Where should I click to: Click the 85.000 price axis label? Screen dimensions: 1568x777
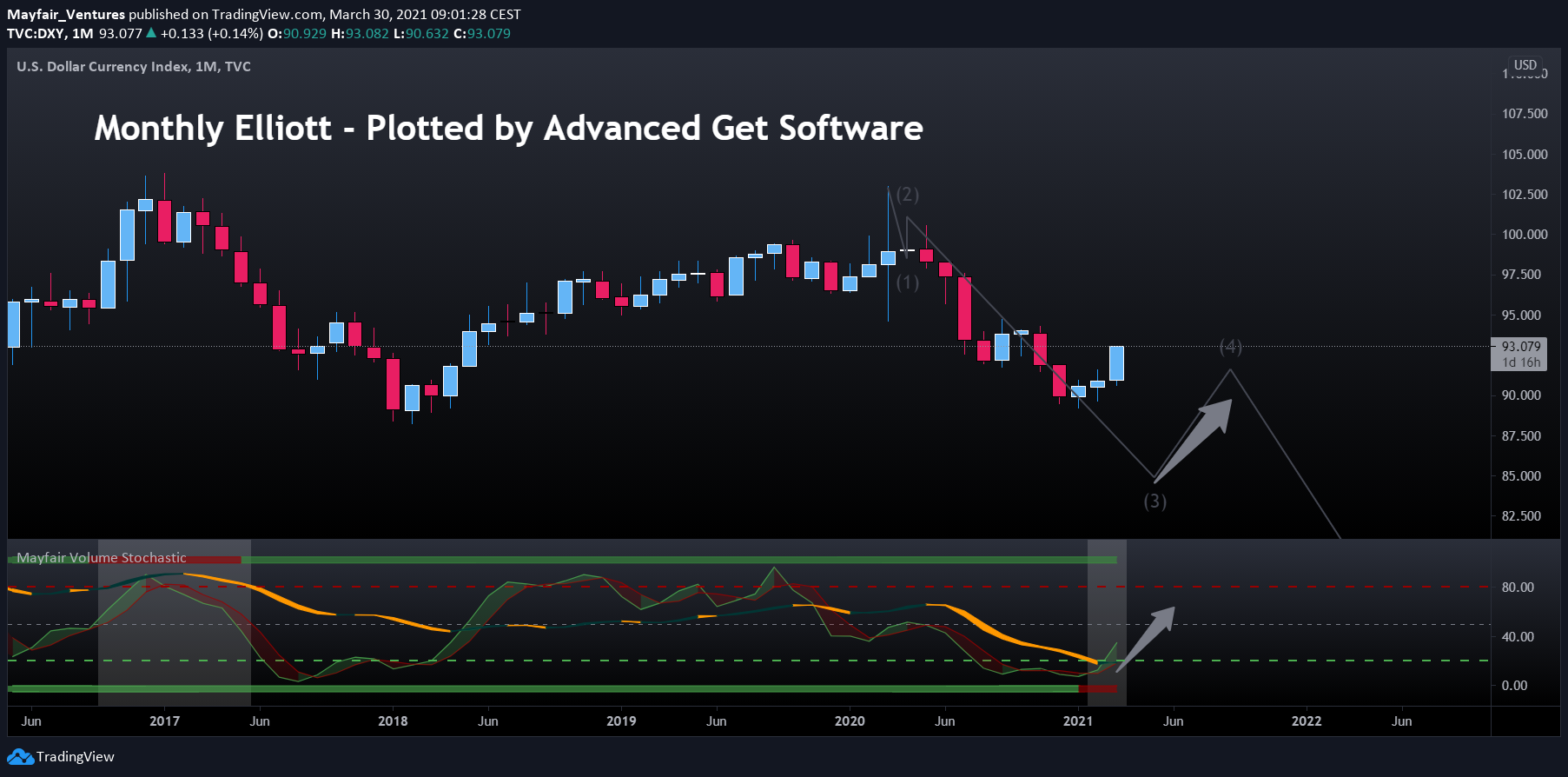tap(1521, 476)
